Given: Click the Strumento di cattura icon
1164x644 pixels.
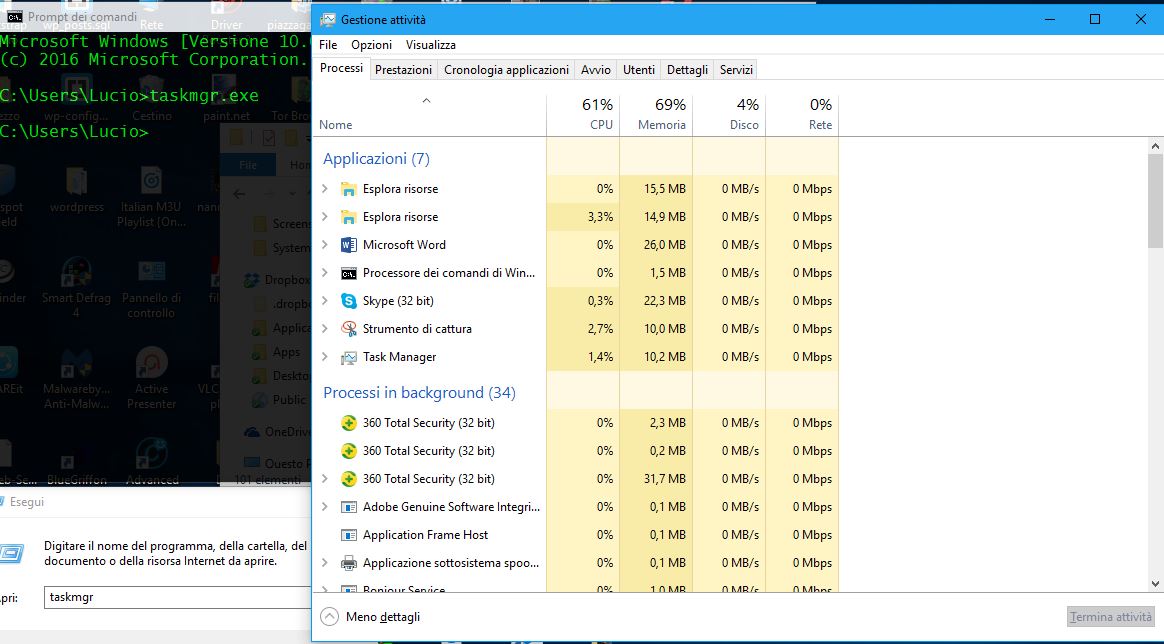Looking at the screenshot, I should (x=348, y=329).
